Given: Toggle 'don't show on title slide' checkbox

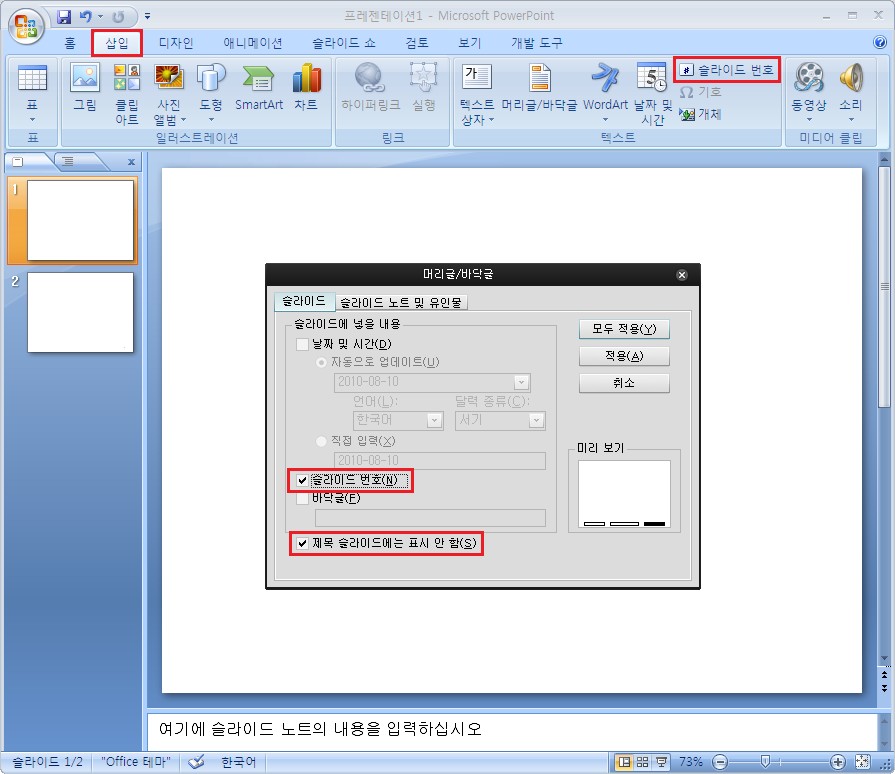Looking at the screenshot, I should coord(303,543).
